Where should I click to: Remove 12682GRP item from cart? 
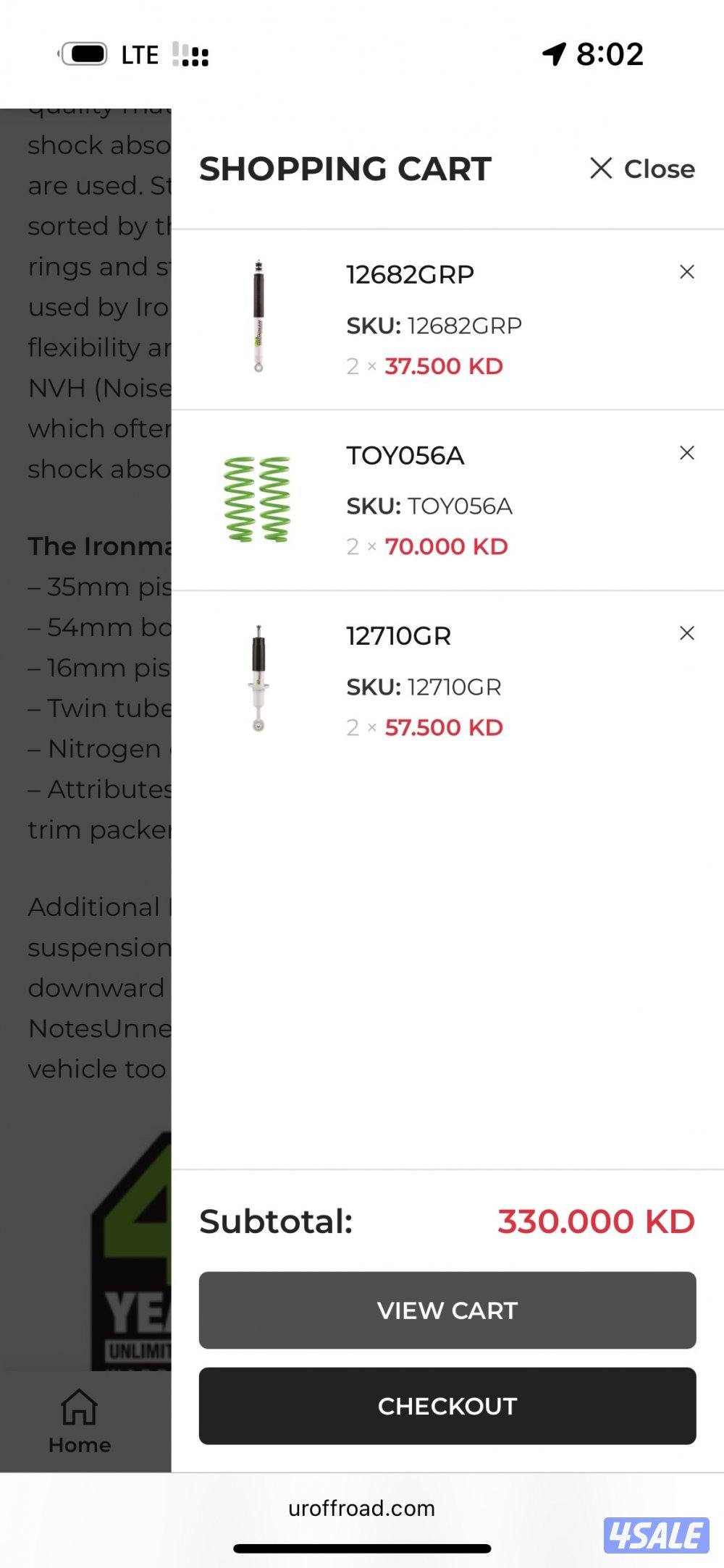click(686, 272)
